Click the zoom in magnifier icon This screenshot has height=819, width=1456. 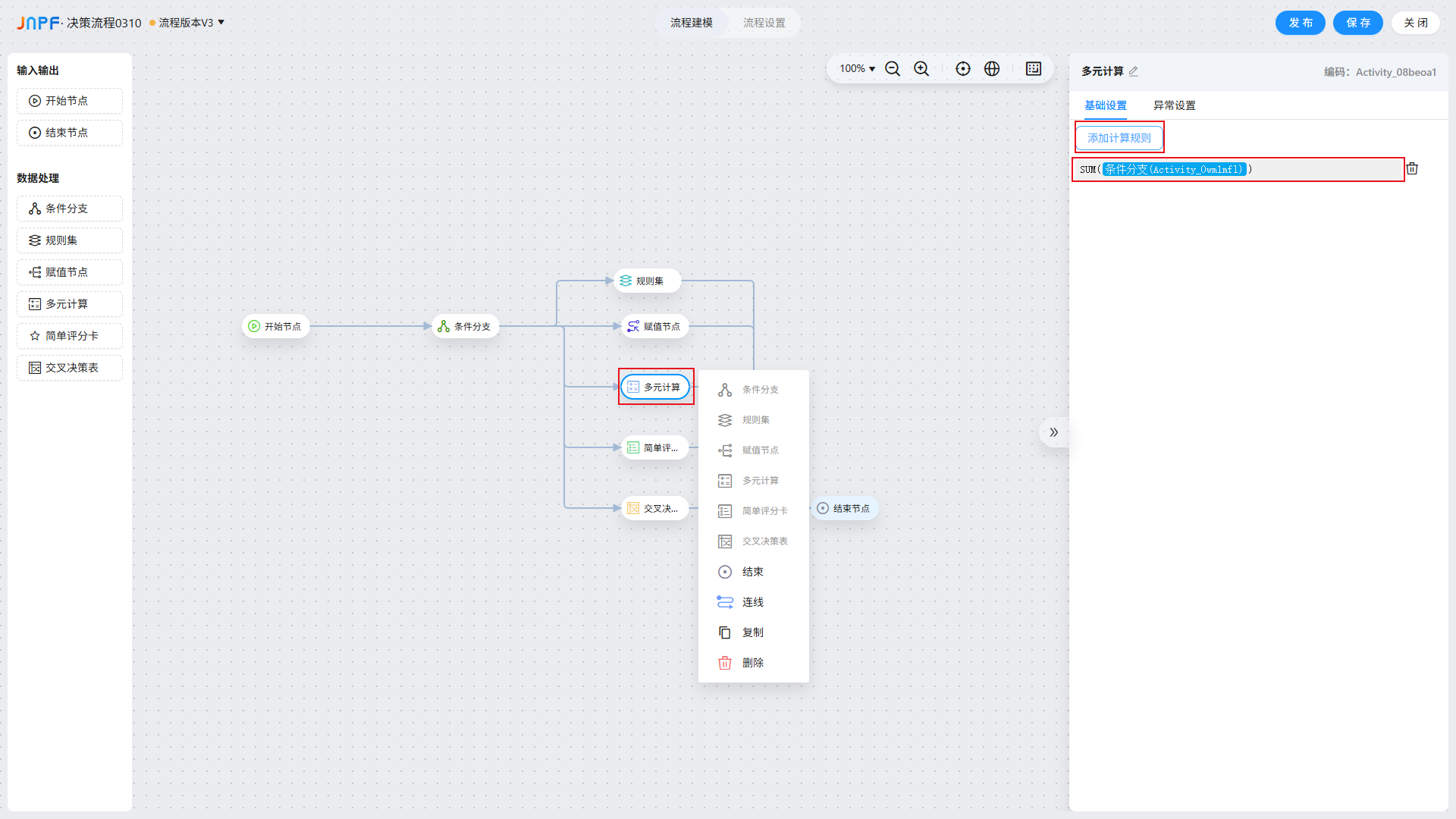pos(921,69)
